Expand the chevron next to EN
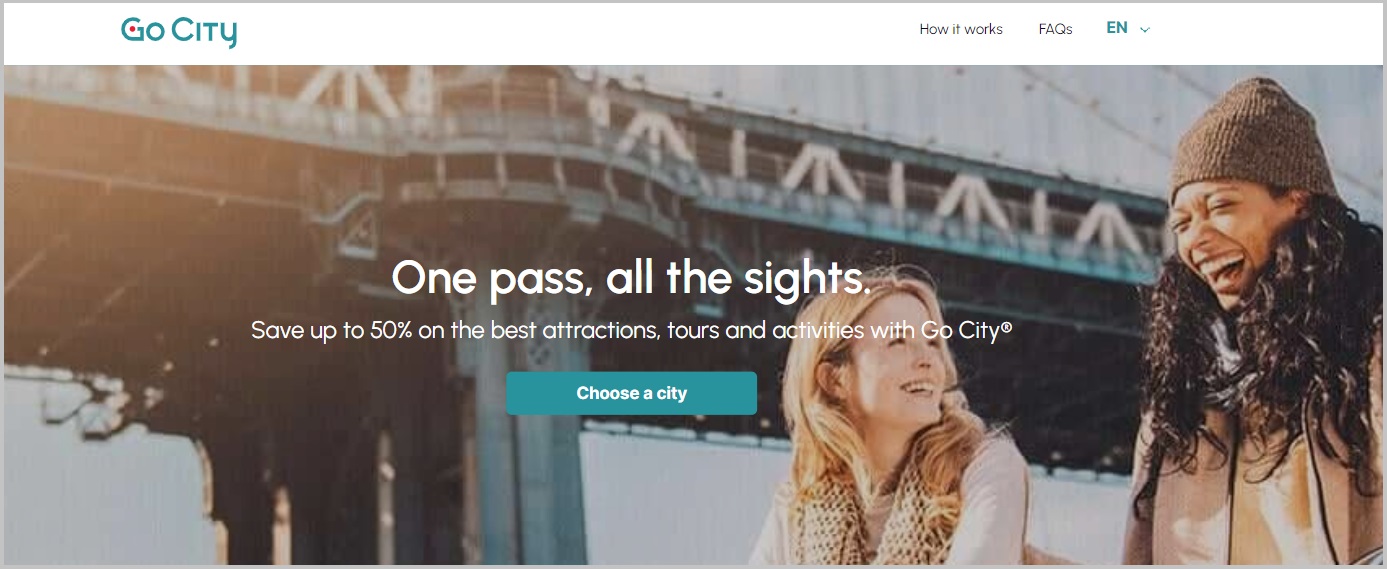Viewport: 1387px width, 569px height. click(x=1145, y=30)
